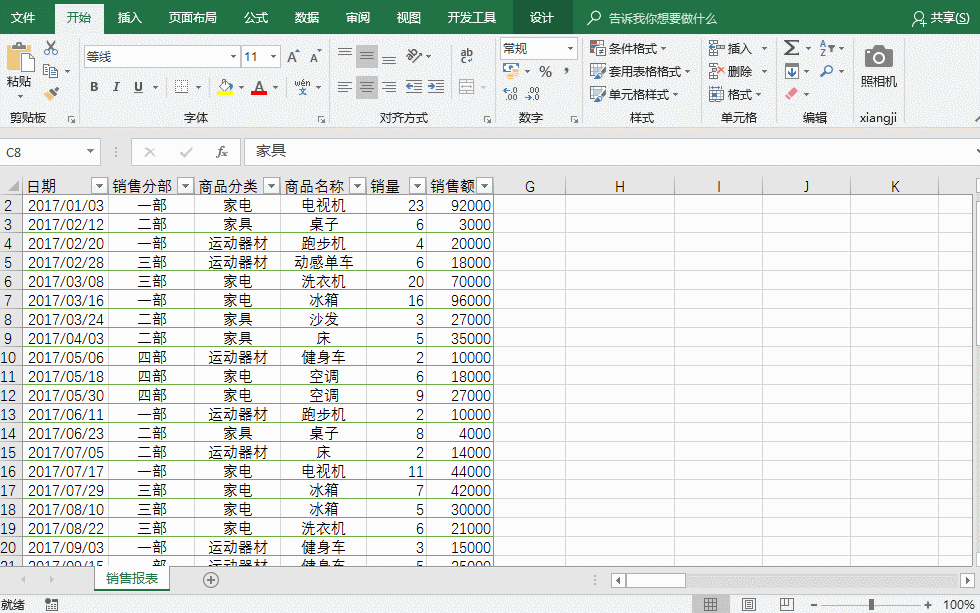Switch to the 数据 tab

click(307, 17)
